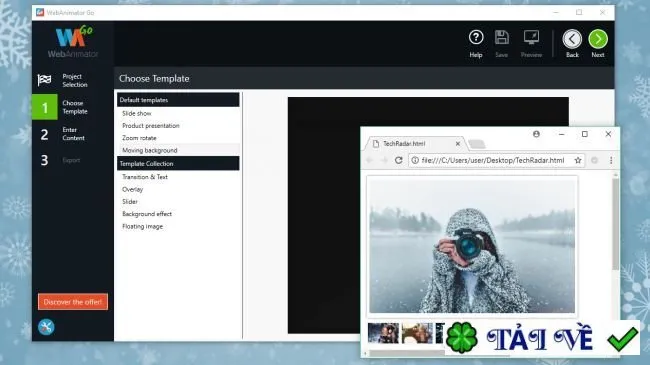
Task: Click the main photographer image in browser
Action: (x=472, y=246)
